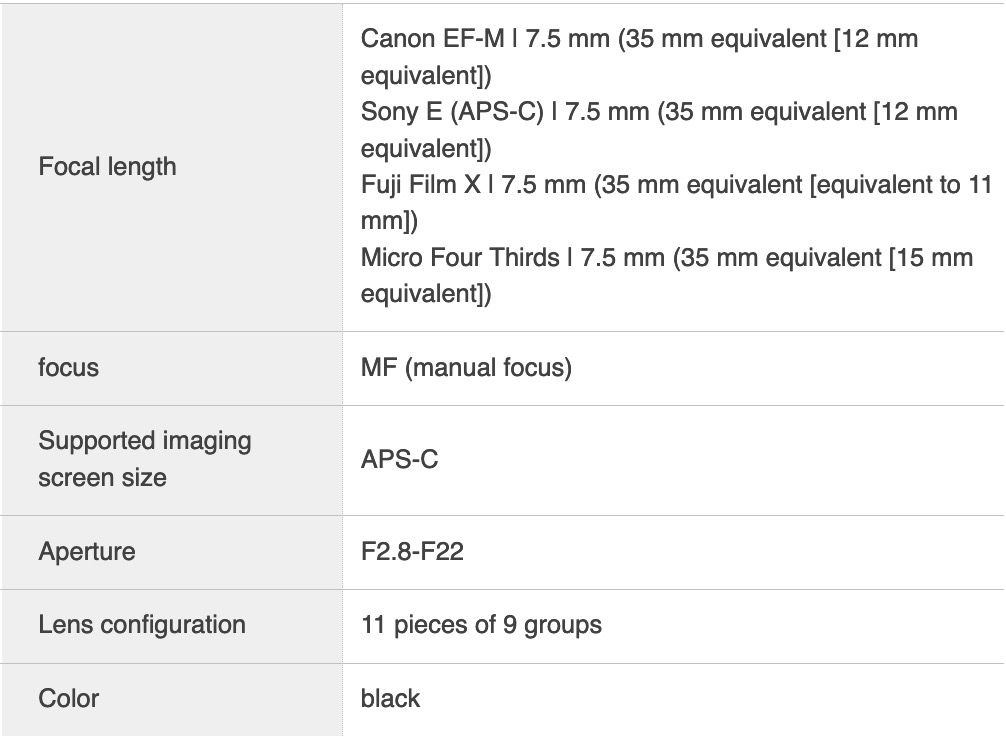The image size is (1006, 736).
Task: Select the F2.8-F22 aperture value
Action: pyautogui.click(x=412, y=552)
